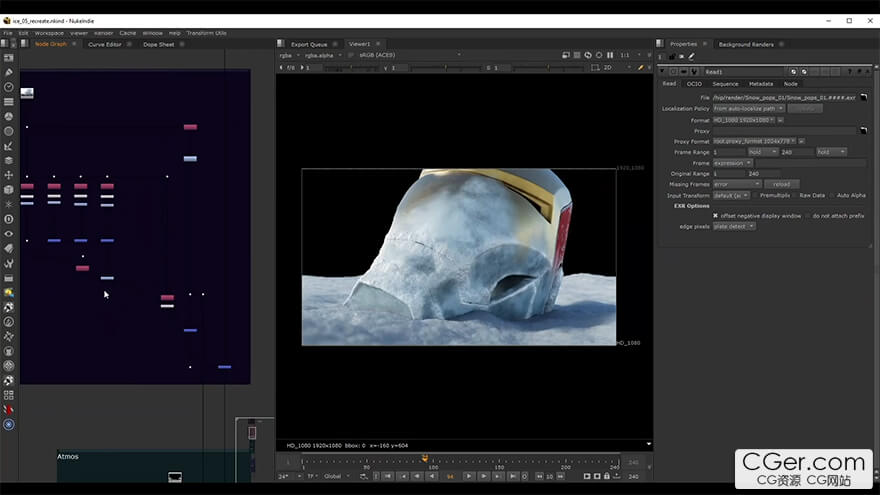Open the OCIO tab in Read1
The width and height of the screenshot is (880, 495).
694,84
